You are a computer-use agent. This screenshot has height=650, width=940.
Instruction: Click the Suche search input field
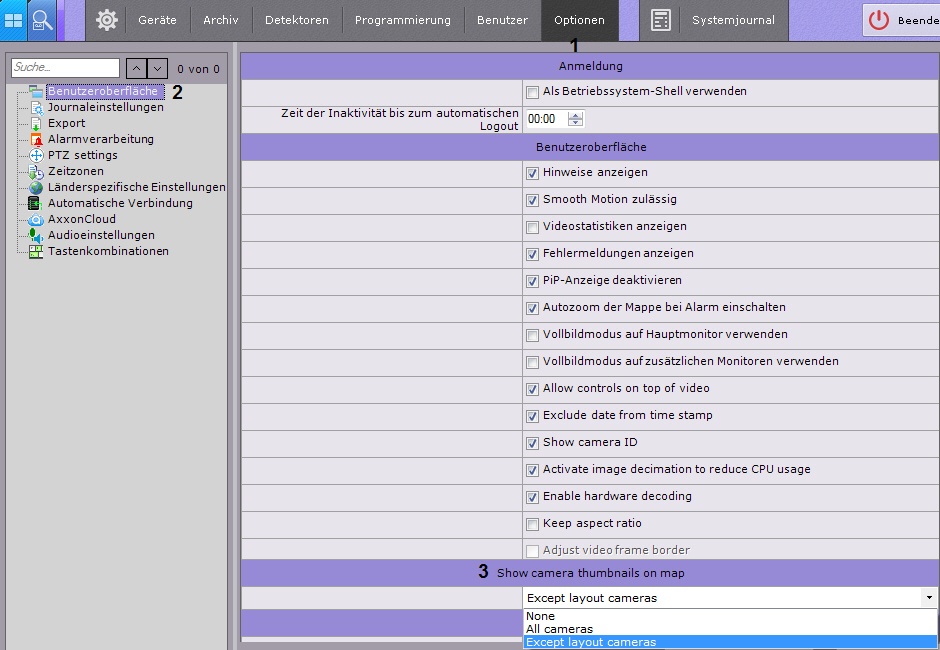65,68
